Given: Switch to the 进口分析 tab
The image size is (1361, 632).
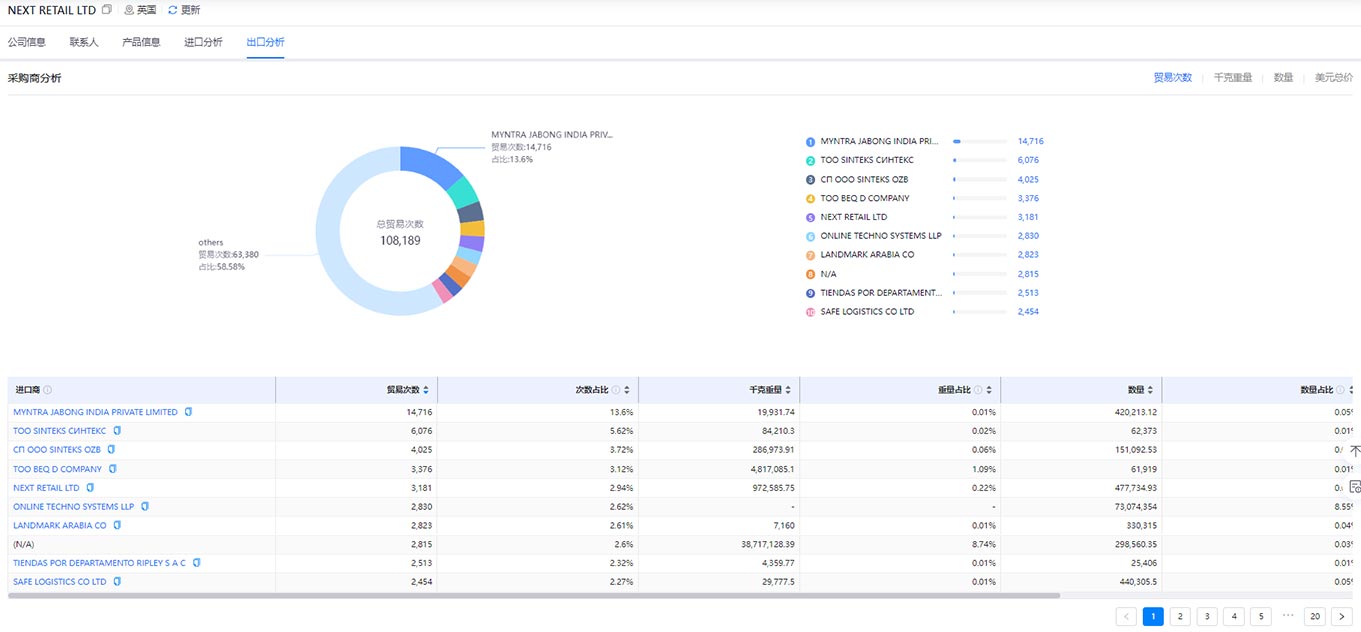Looking at the screenshot, I should point(203,42).
